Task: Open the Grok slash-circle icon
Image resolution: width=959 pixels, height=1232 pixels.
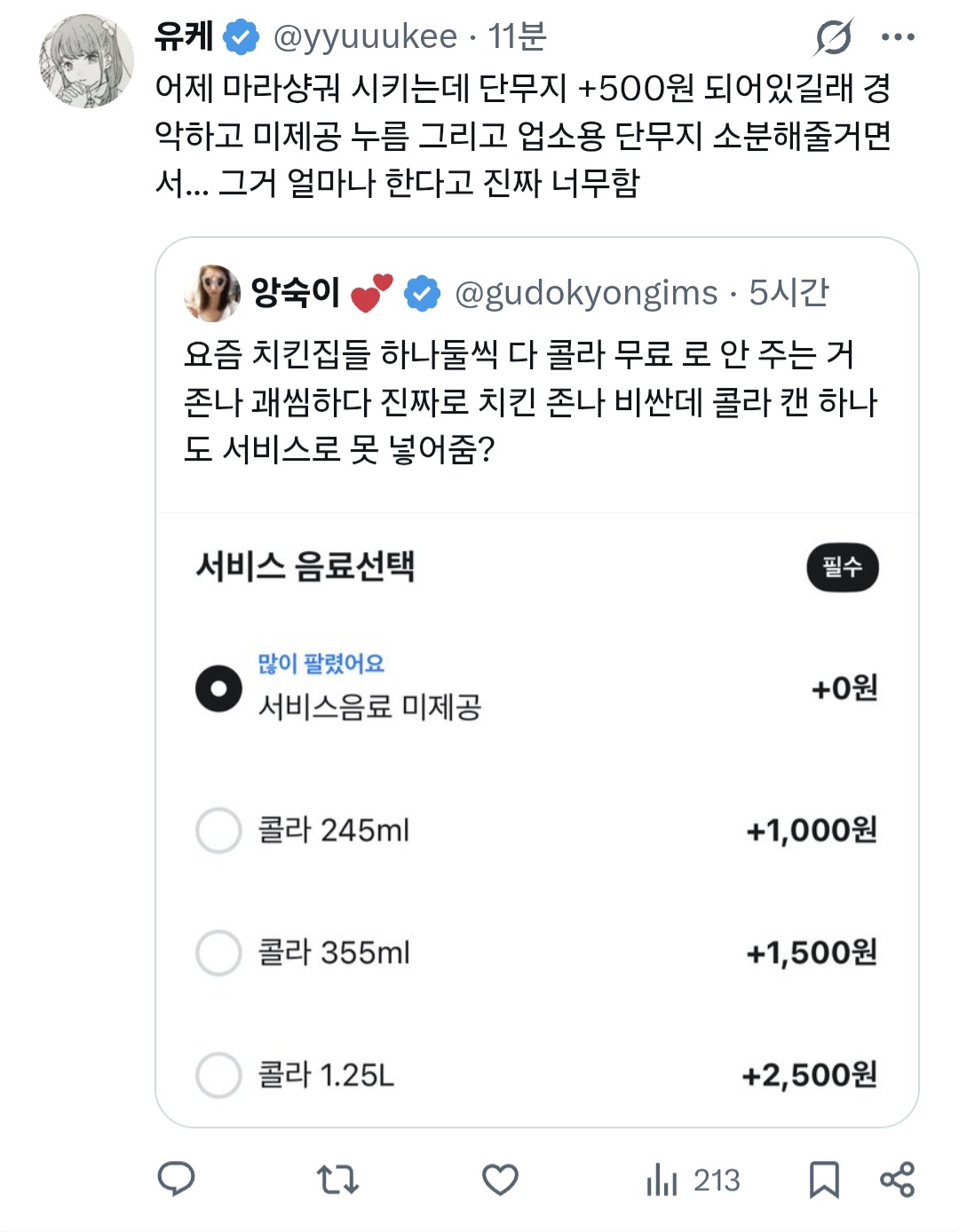Action: point(834,37)
